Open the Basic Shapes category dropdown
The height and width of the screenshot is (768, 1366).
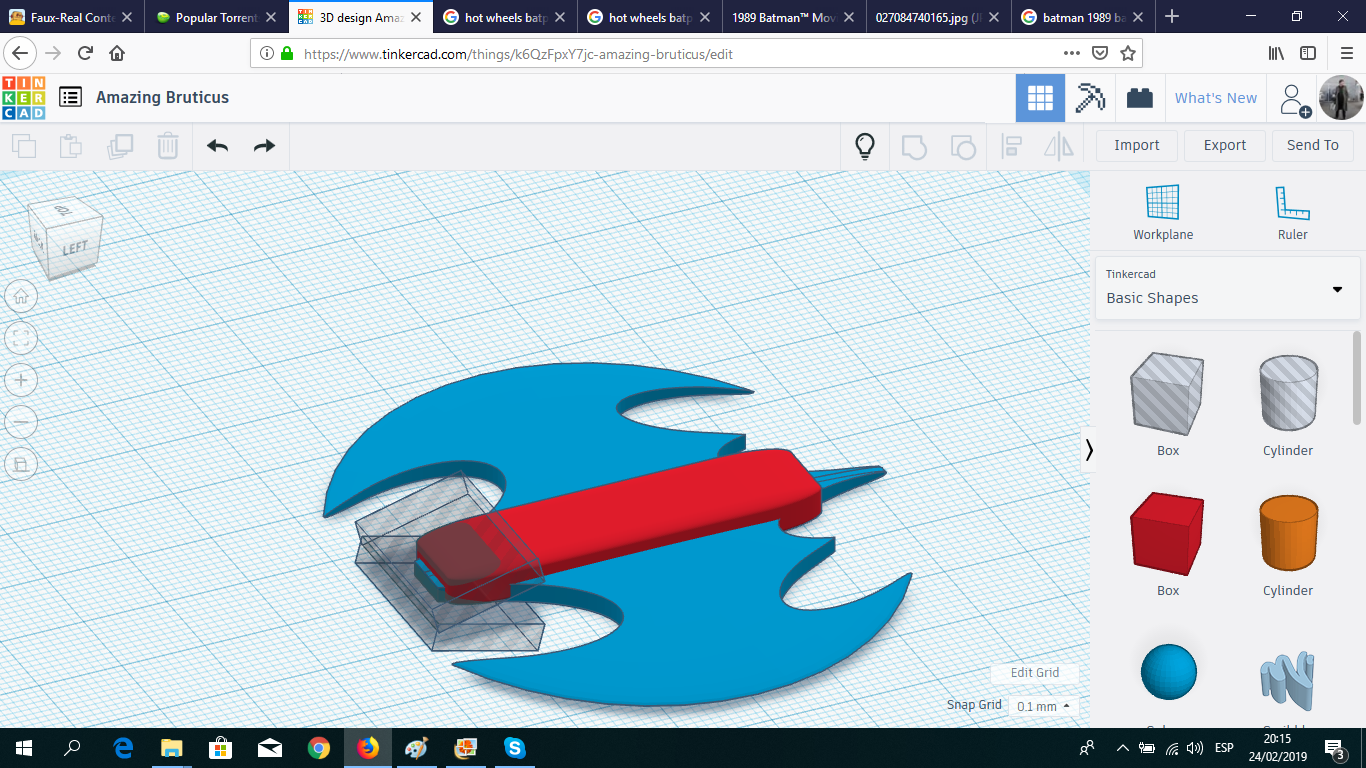click(x=1227, y=288)
